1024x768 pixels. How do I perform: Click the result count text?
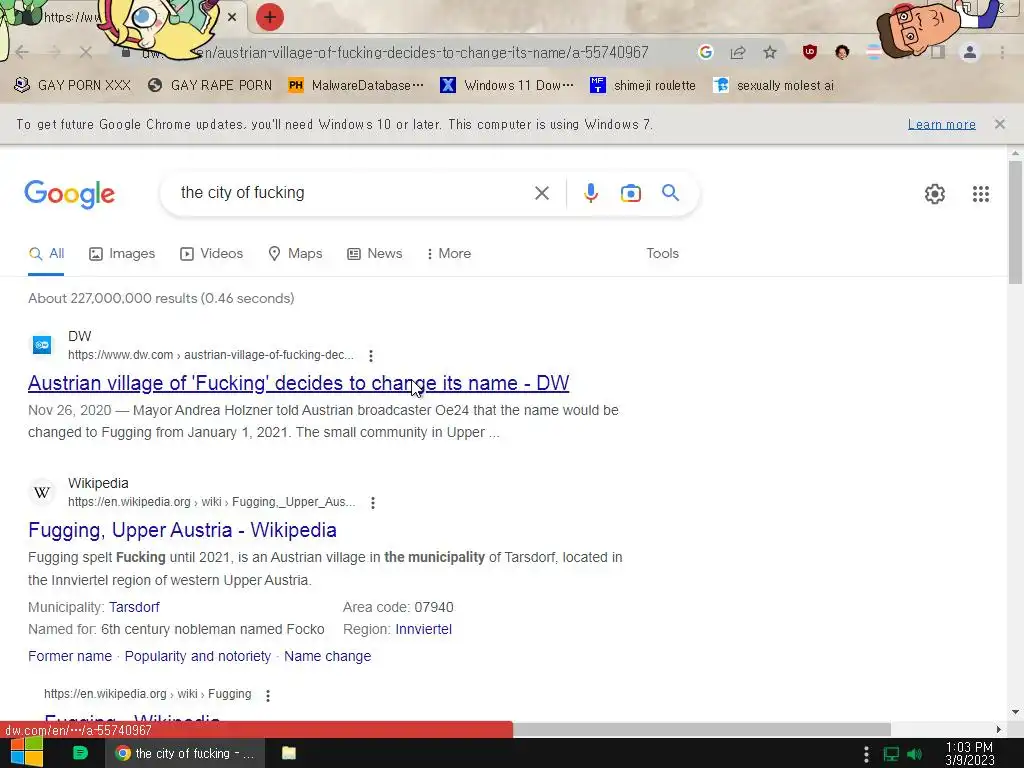tap(161, 298)
